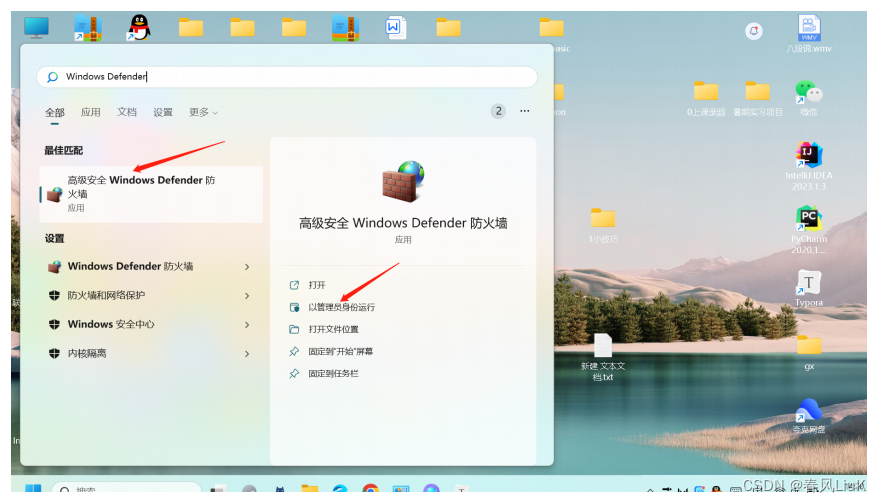
Task: Expand chevron beside 防火墙和网络保护
Action: (247, 296)
